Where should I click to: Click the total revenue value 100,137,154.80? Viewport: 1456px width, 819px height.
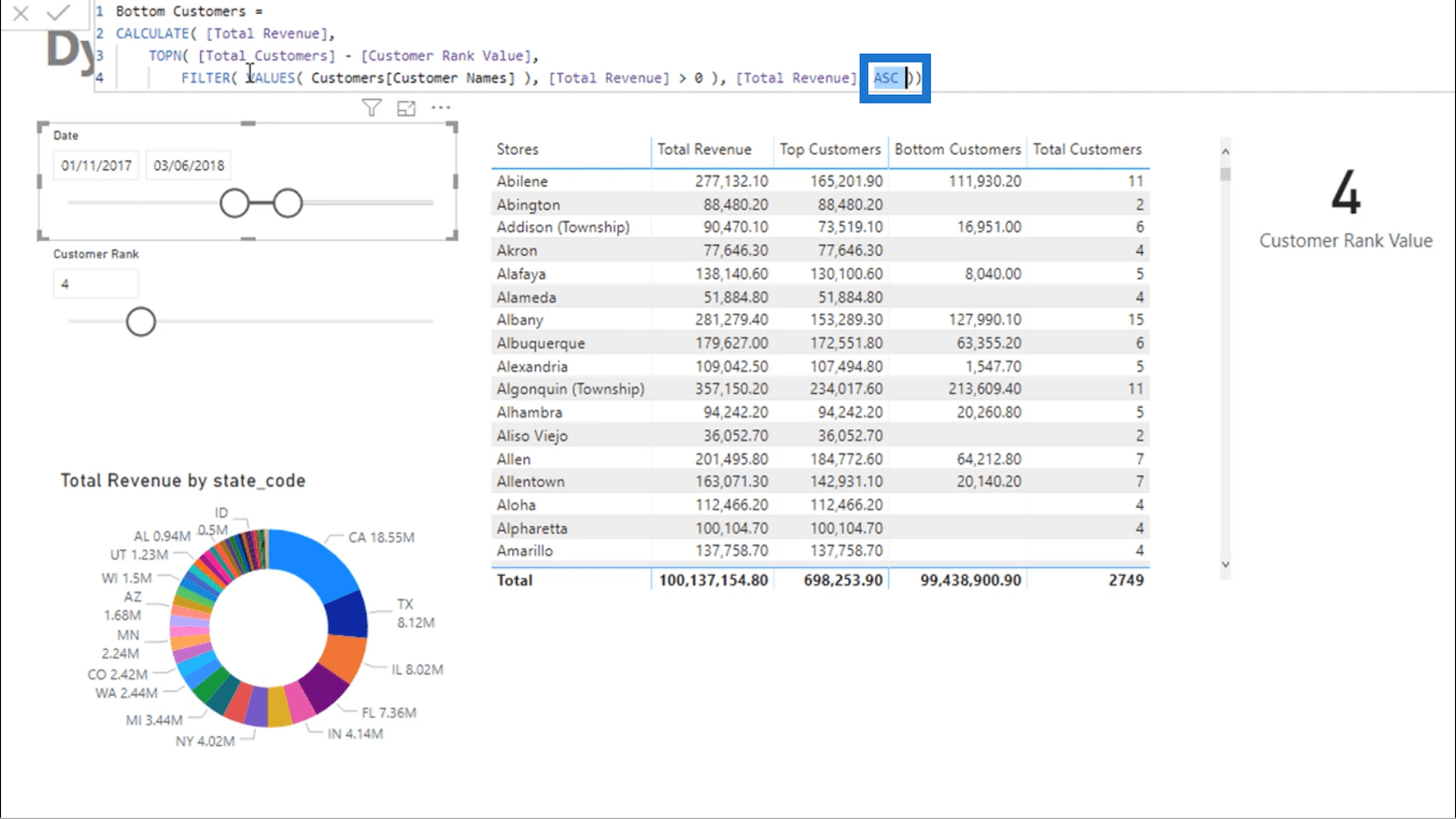(x=713, y=580)
